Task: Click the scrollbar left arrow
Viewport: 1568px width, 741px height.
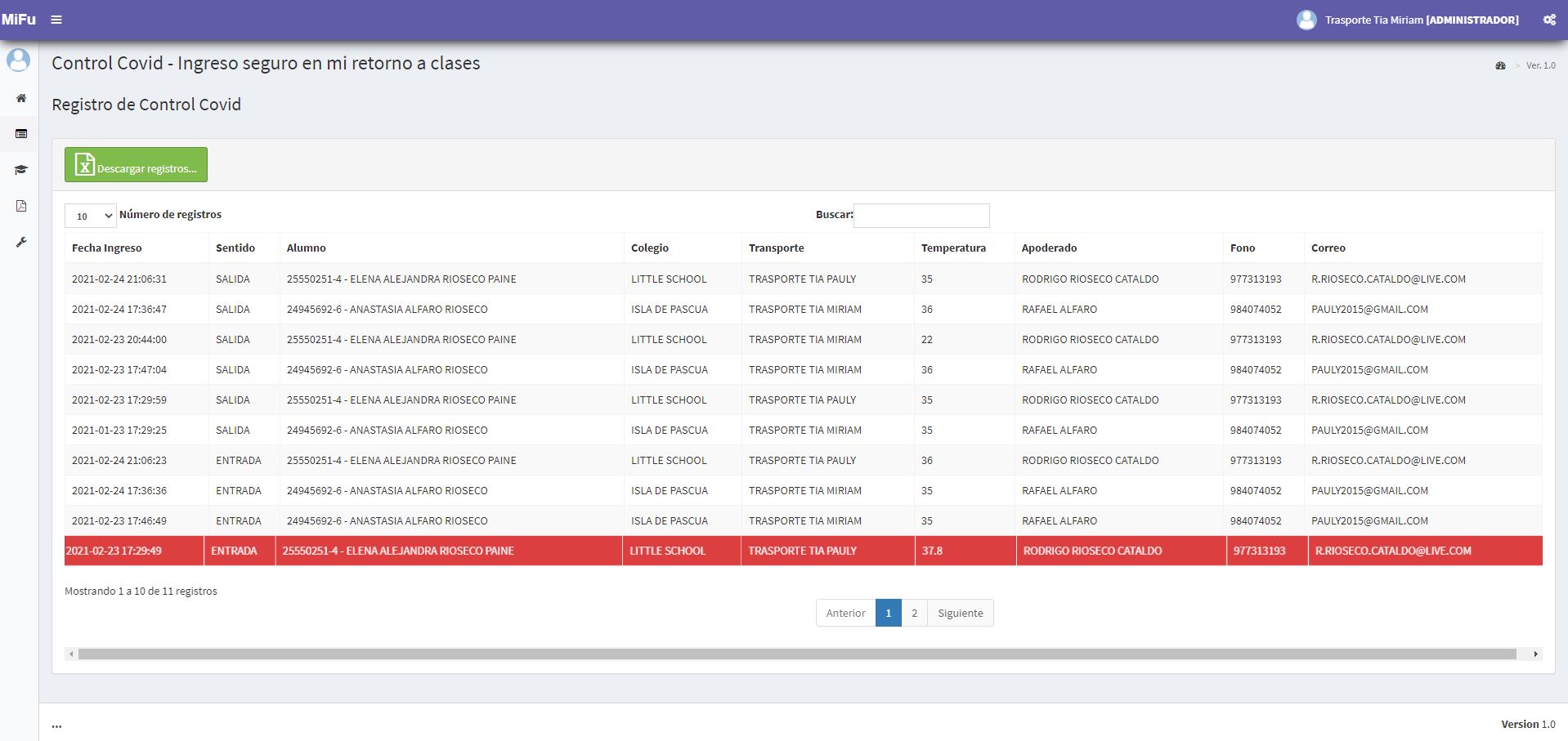Action: coord(71,654)
